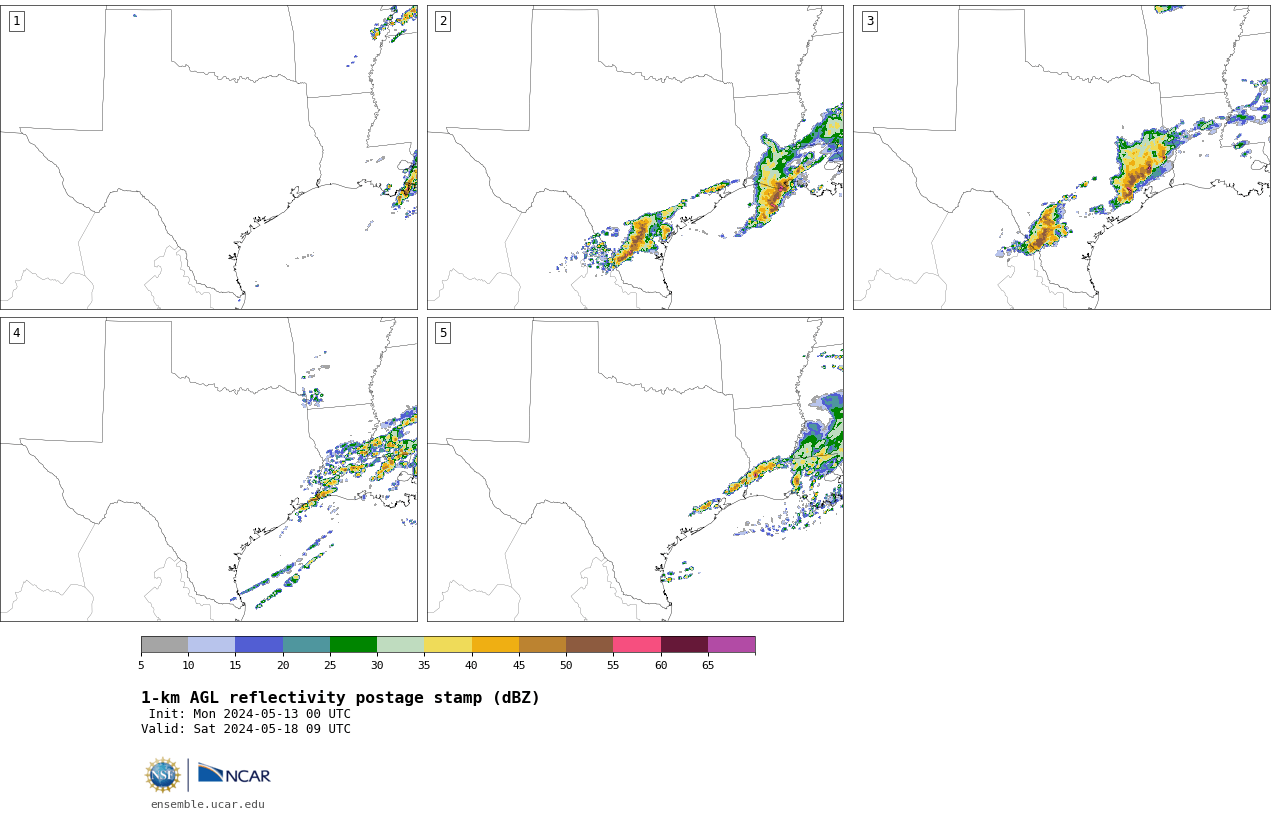
Task: Click the colorbar tick label 30
Action: point(377,665)
